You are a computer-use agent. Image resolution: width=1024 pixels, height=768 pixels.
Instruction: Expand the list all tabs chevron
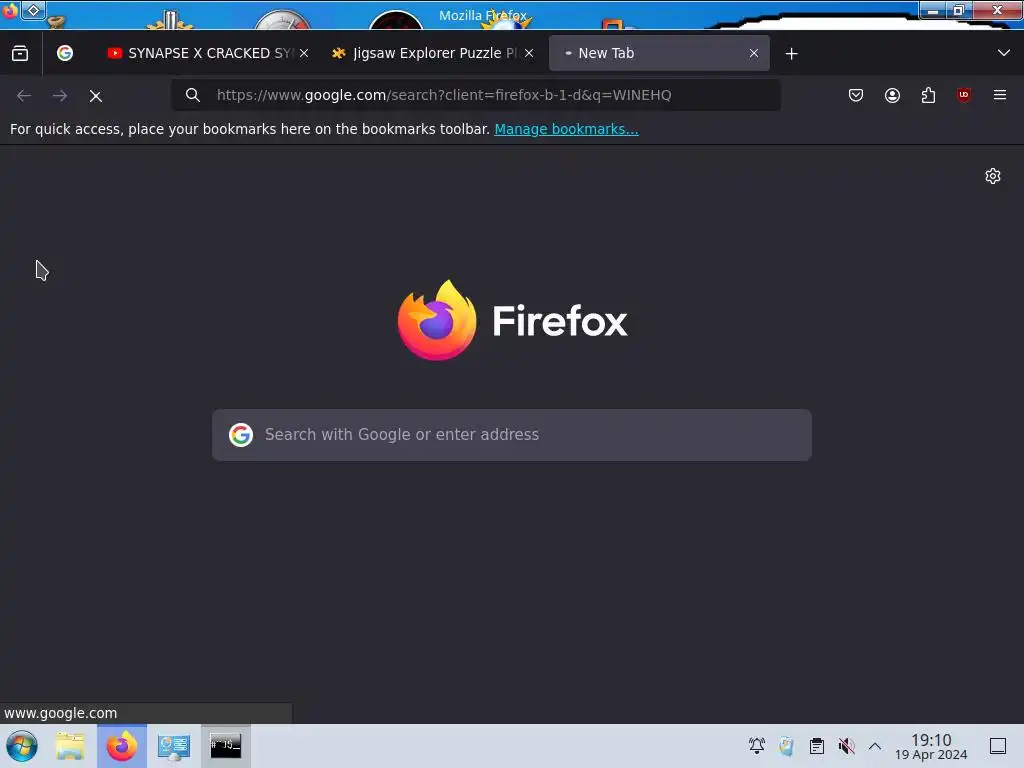tap(1004, 53)
